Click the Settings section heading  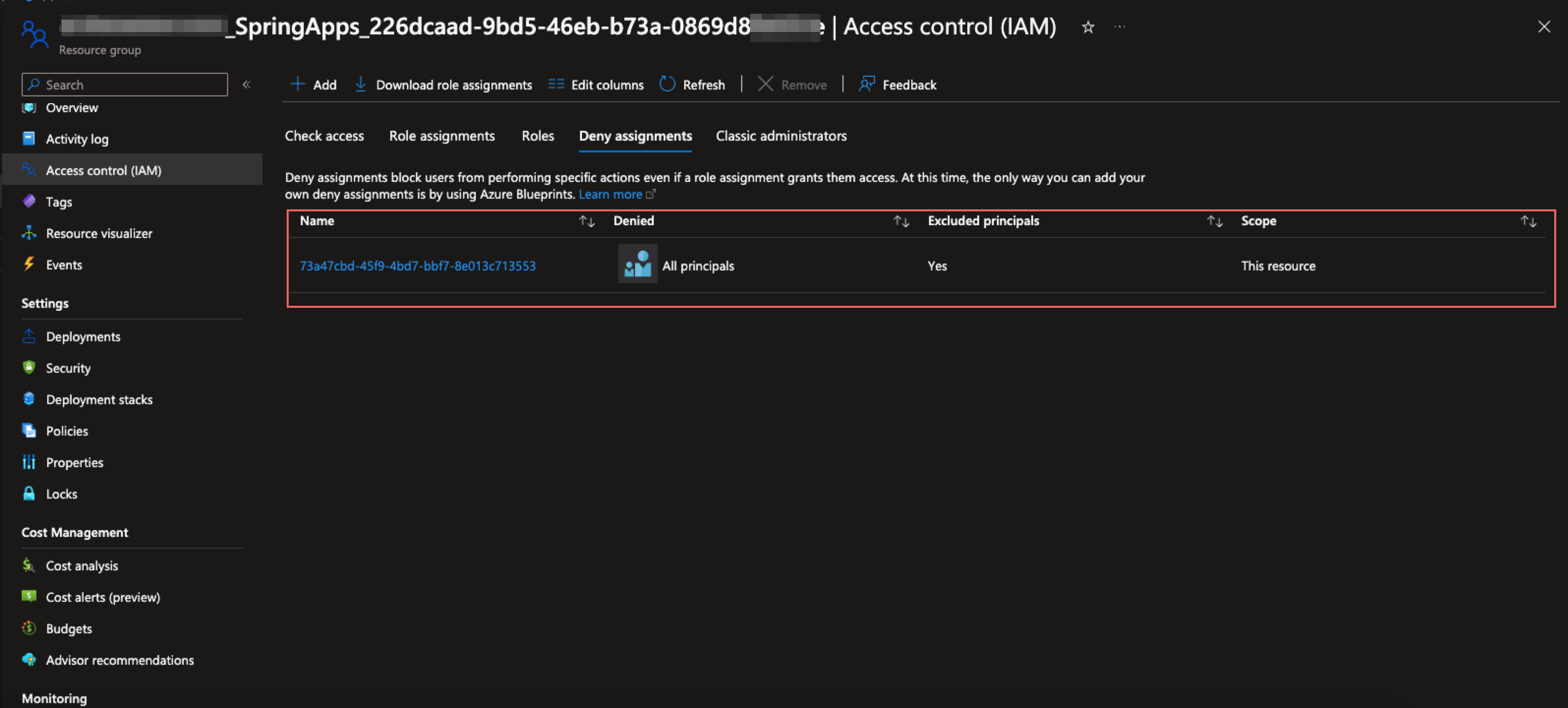[x=45, y=303]
